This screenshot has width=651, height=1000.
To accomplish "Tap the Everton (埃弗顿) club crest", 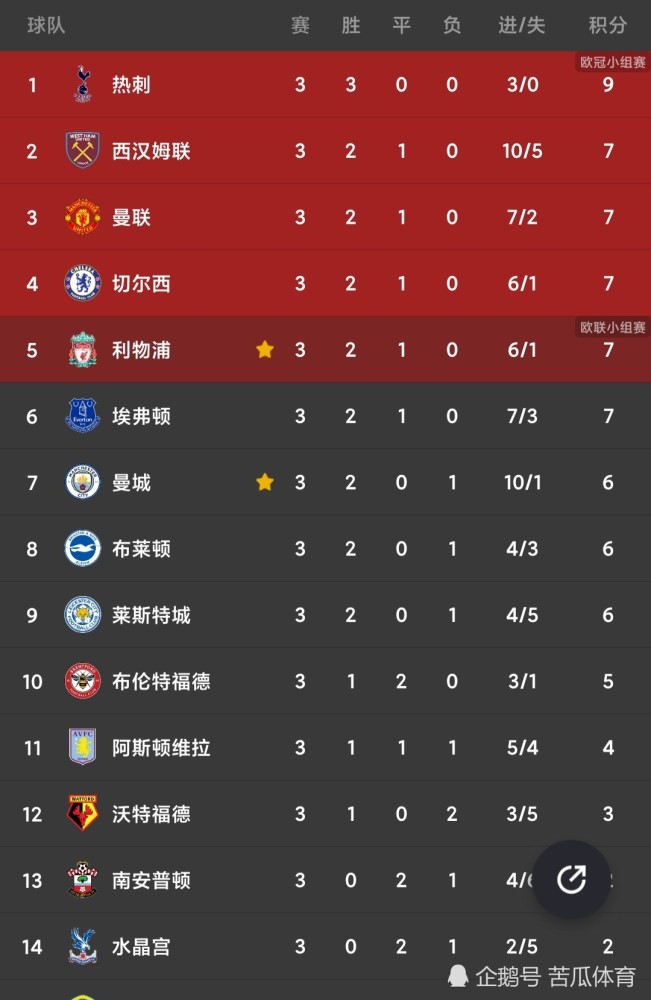I will tap(83, 416).
